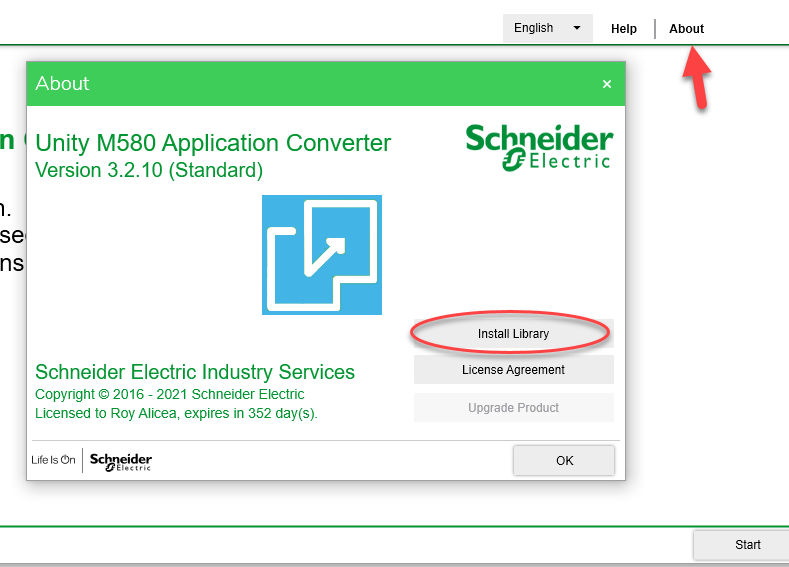This screenshot has height=567, width=789.
Task: Close the About dialog with X
Action: point(607,84)
